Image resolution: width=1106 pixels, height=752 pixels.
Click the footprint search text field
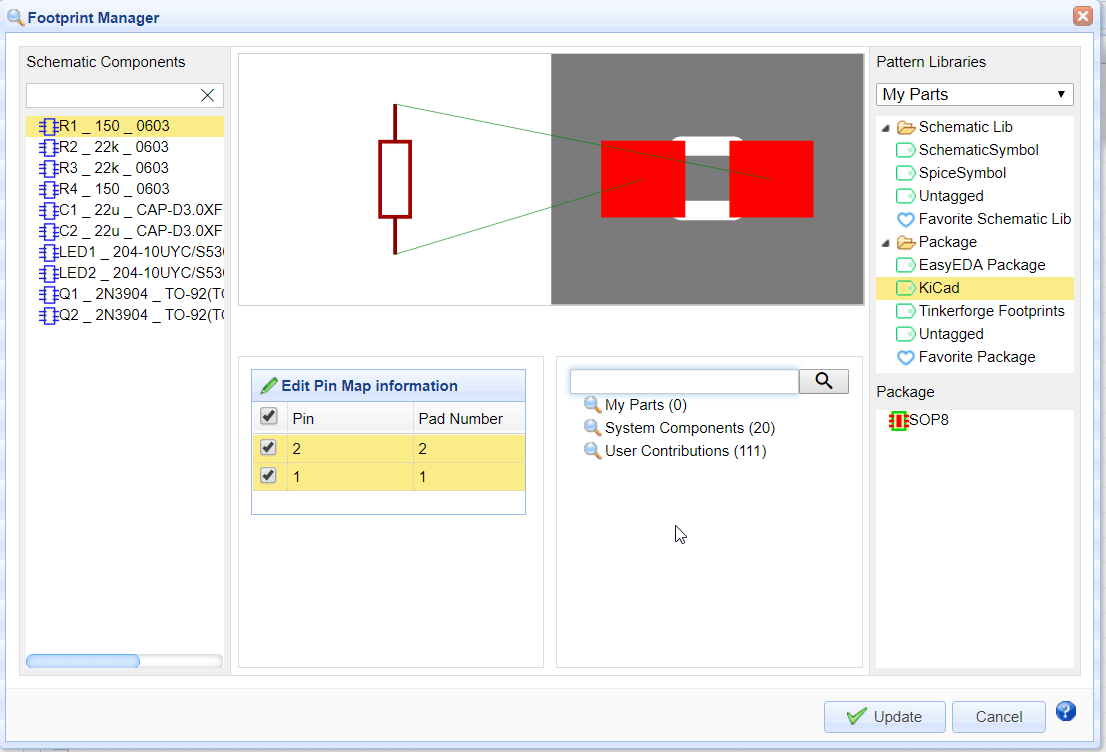684,381
